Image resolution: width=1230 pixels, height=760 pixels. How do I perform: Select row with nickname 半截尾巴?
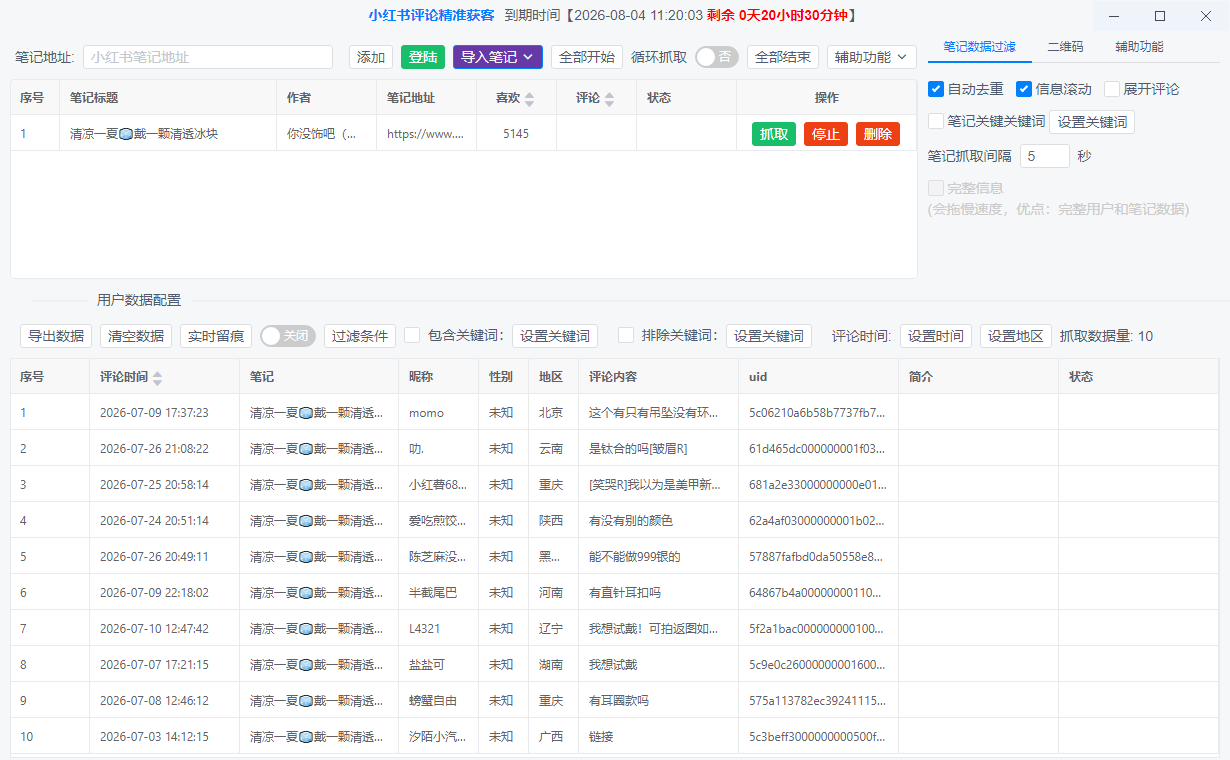click(x=614, y=592)
